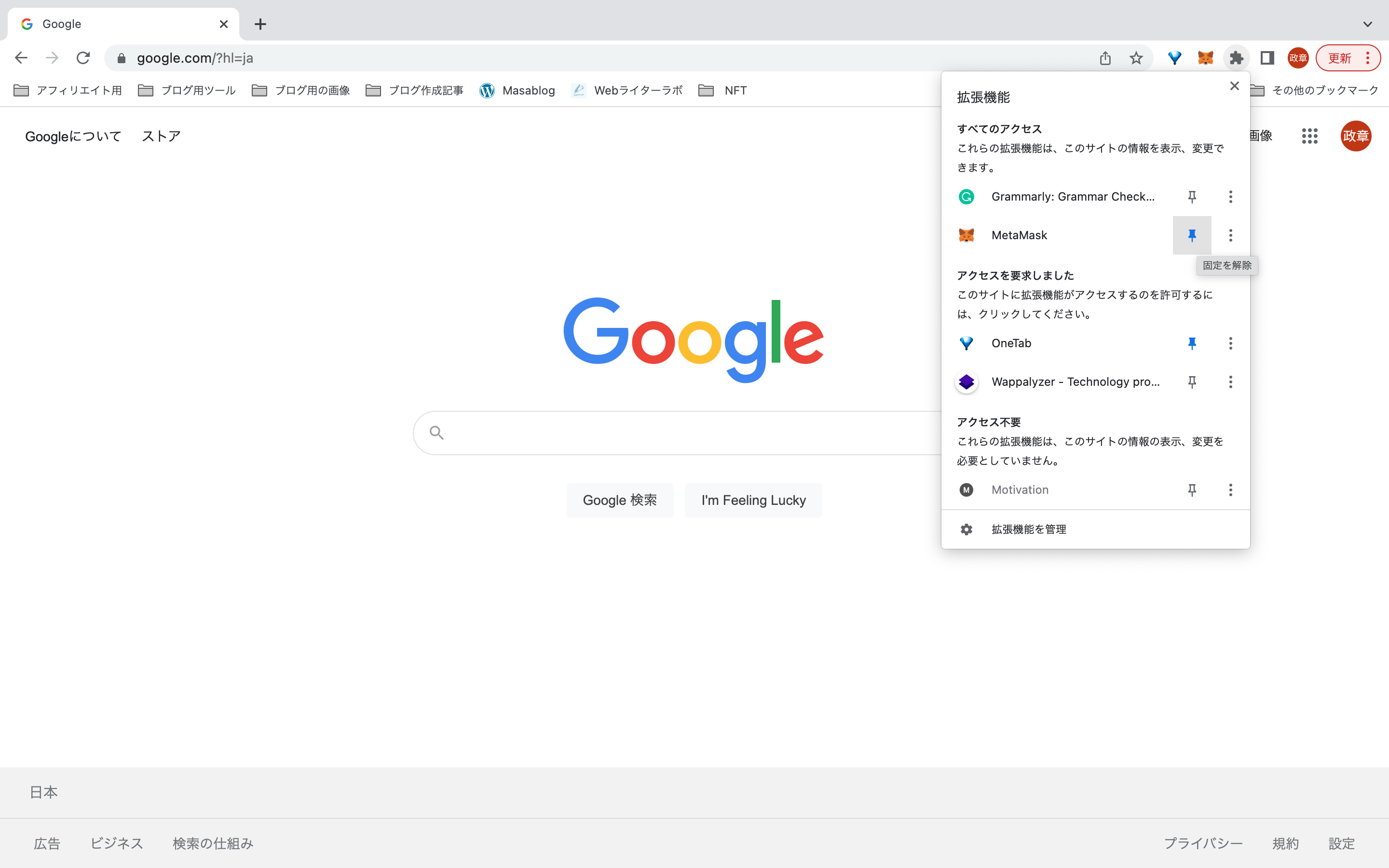This screenshot has width=1389, height=868.
Task: Open the アフィリエイト用 bookmark folder
Action: 68,90
